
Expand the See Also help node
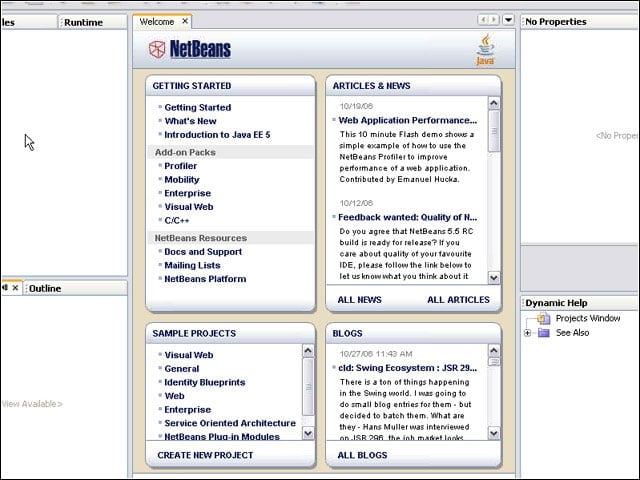[x=527, y=333]
